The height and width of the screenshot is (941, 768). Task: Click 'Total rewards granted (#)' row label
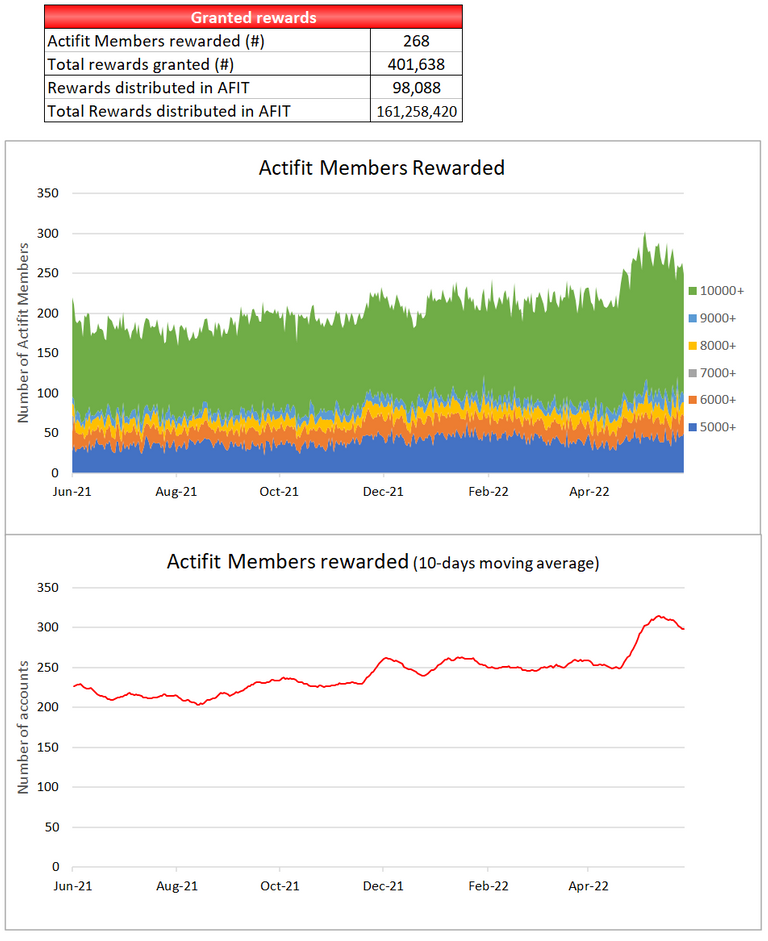tap(140, 64)
